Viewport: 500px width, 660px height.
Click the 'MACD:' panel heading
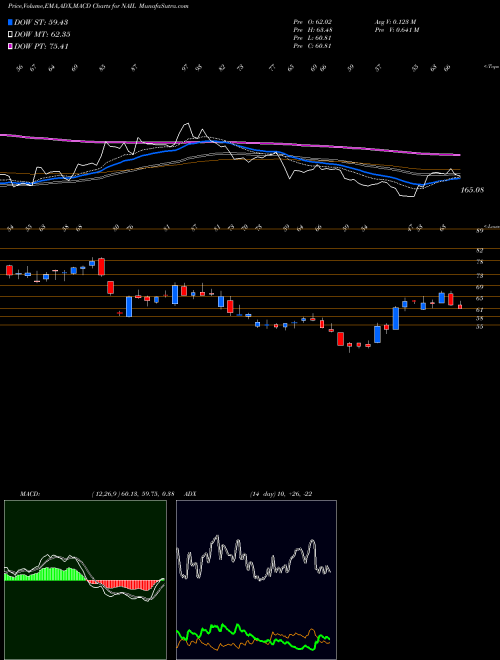(x=29, y=494)
